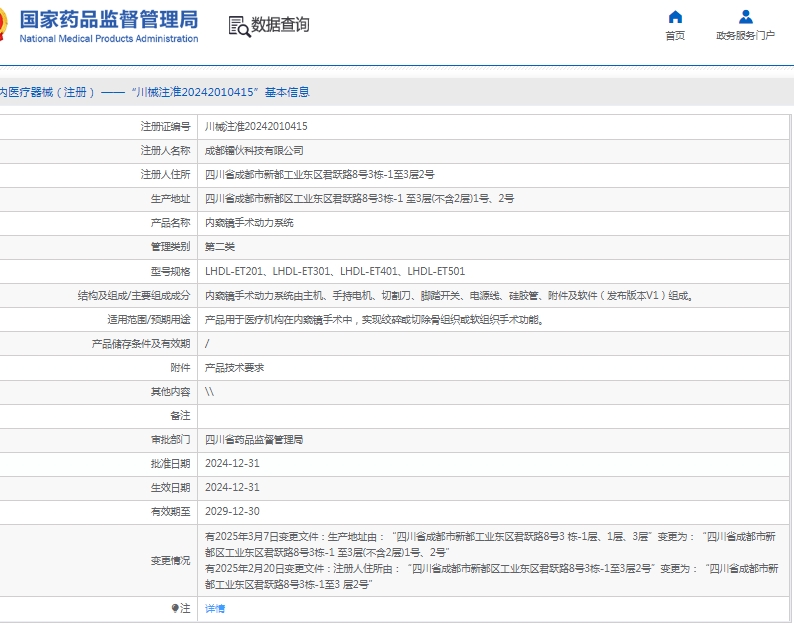The height and width of the screenshot is (629, 794).
Task: Click the 产品储存条件及有效期 slash value
Action: 207,344
